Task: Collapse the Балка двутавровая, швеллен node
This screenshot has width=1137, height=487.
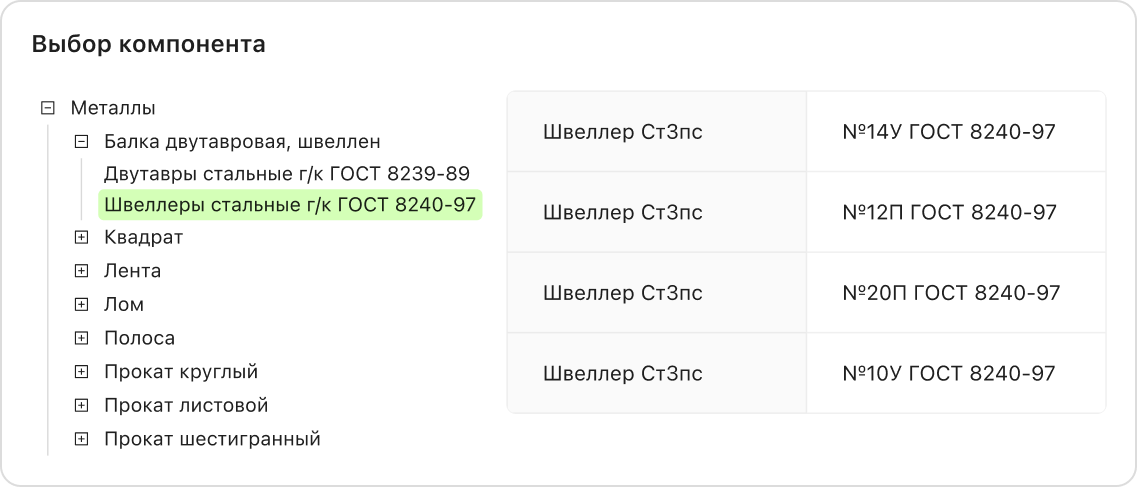Action: tap(81, 142)
